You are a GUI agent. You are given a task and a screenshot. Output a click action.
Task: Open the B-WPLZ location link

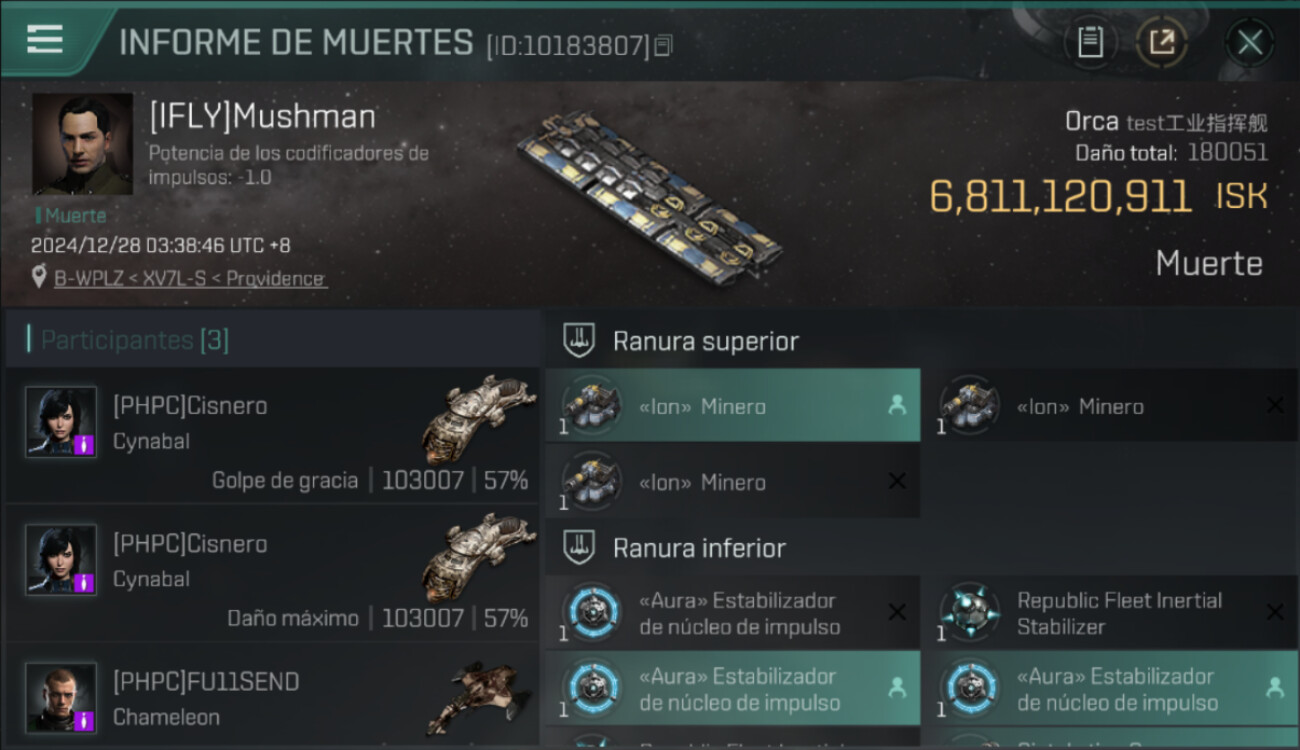tap(190, 279)
